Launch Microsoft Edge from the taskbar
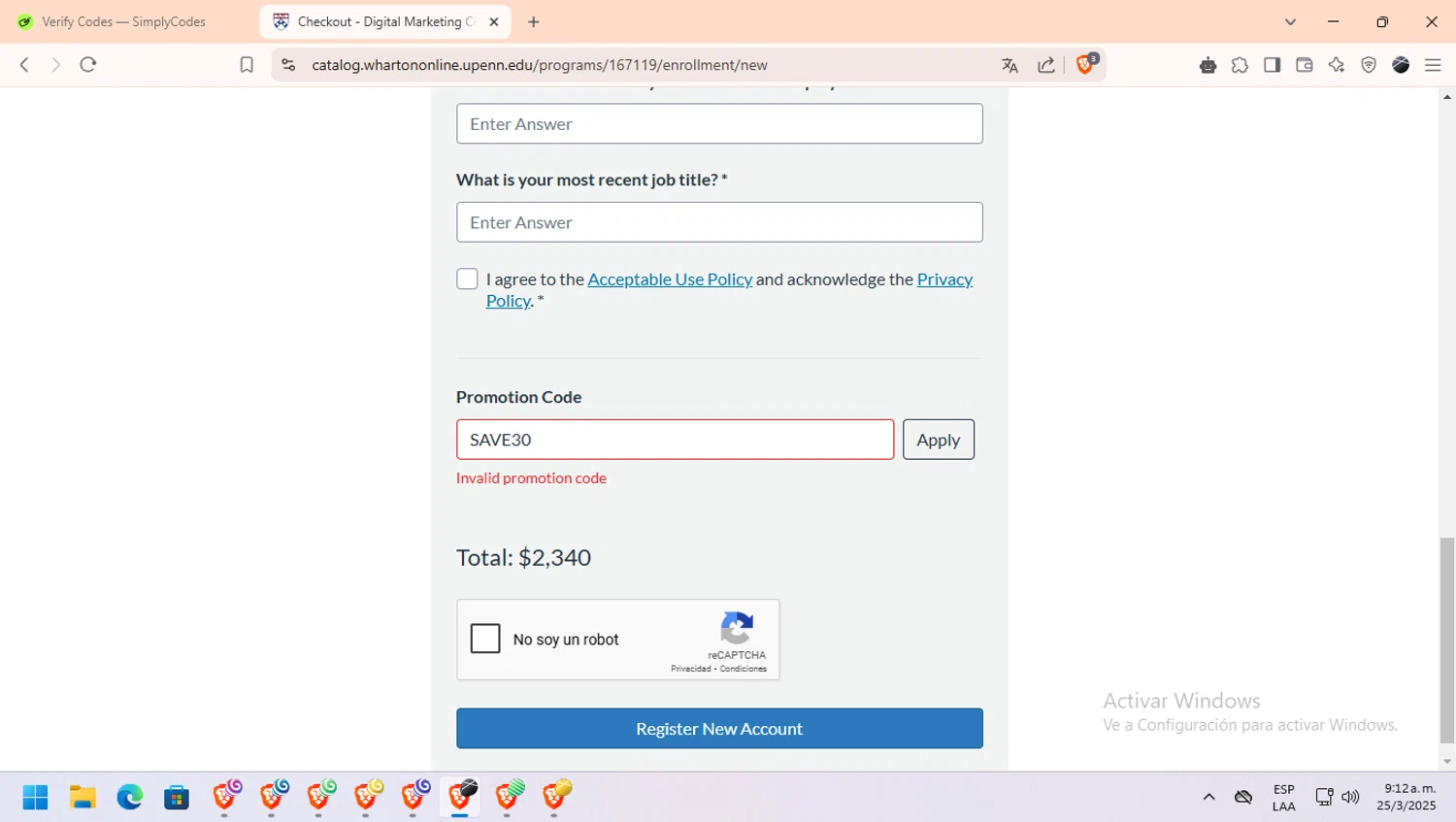 pos(129,798)
